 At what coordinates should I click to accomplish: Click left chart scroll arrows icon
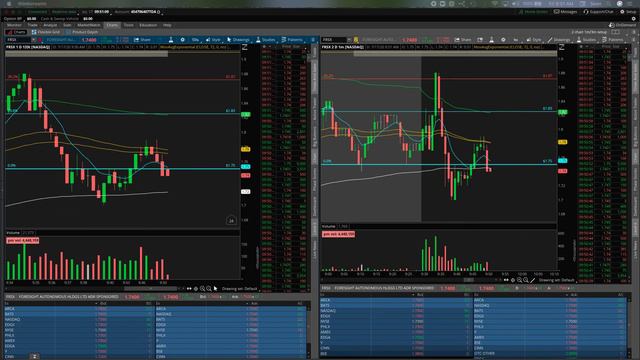click(x=189, y=289)
